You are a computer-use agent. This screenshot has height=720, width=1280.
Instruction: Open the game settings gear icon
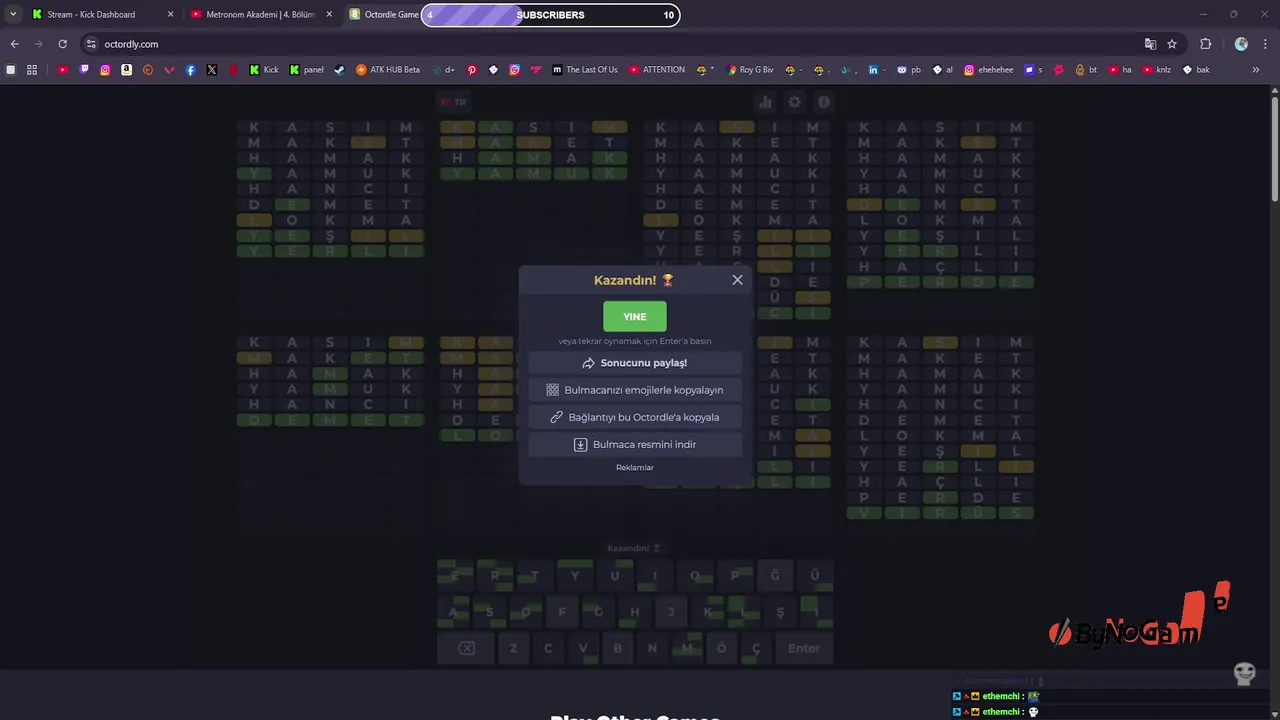(794, 102)
